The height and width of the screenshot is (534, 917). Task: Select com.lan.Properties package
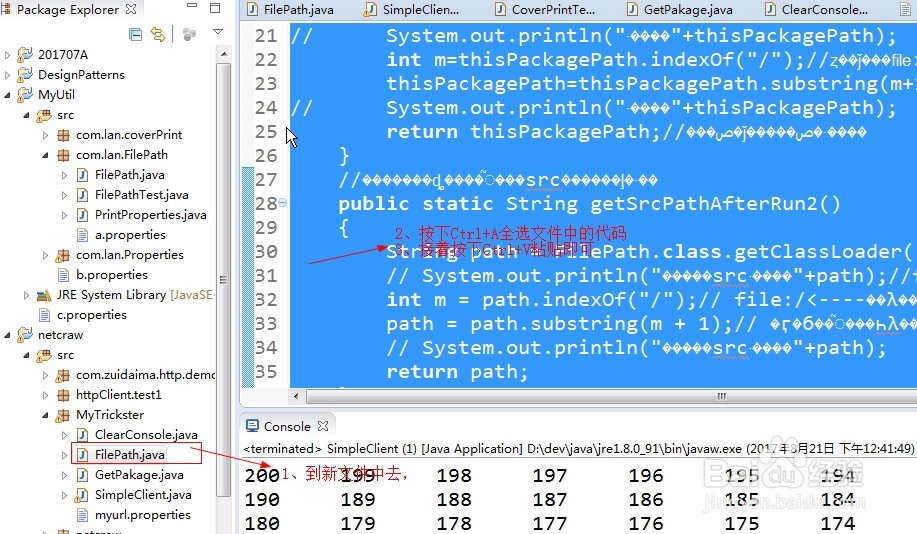pyautogui.click(x=129, y=255)
